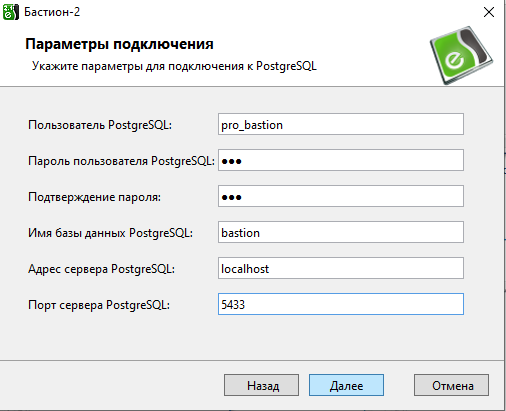Click the Бастион-2 window title text
This screenshot has height=411, width=506.
(52, 12)
